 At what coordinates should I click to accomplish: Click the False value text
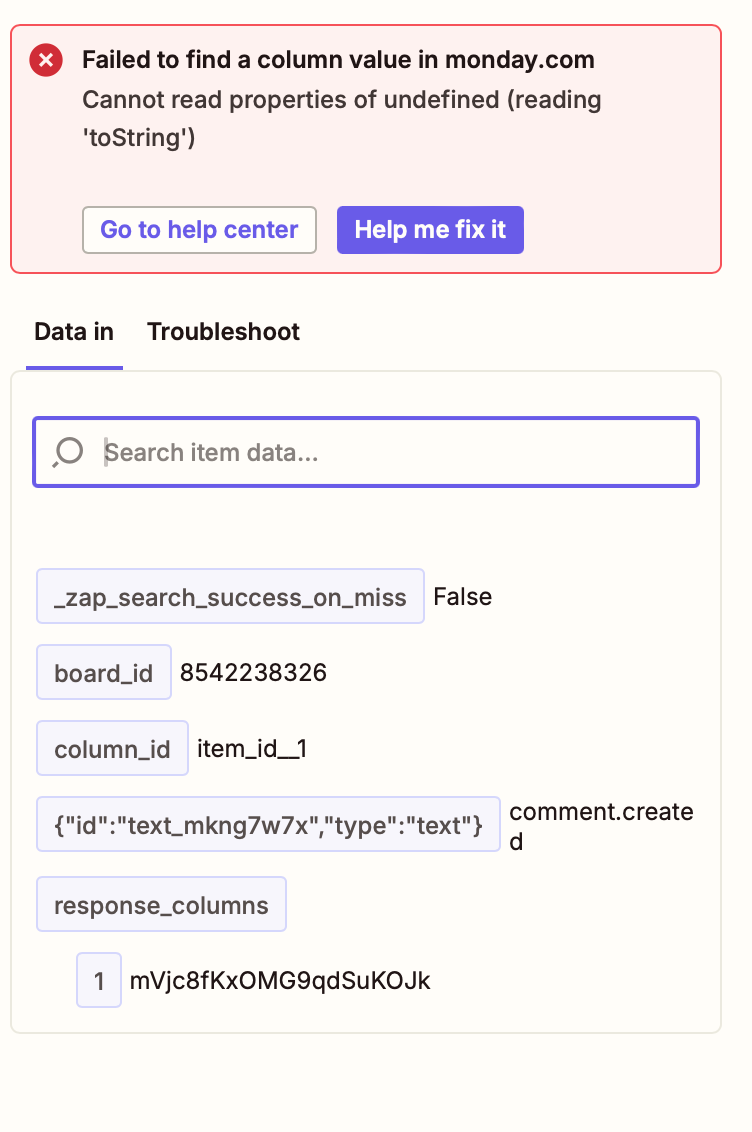click(463, 597)
